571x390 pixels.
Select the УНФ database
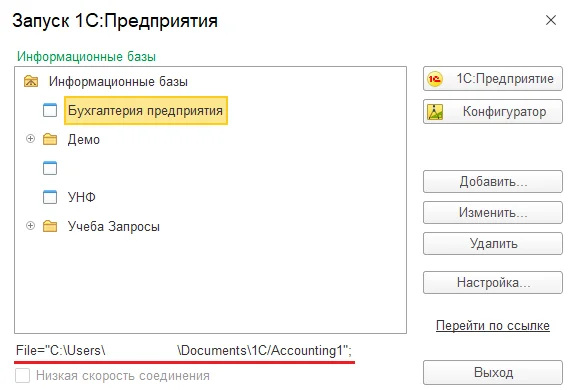82,197
